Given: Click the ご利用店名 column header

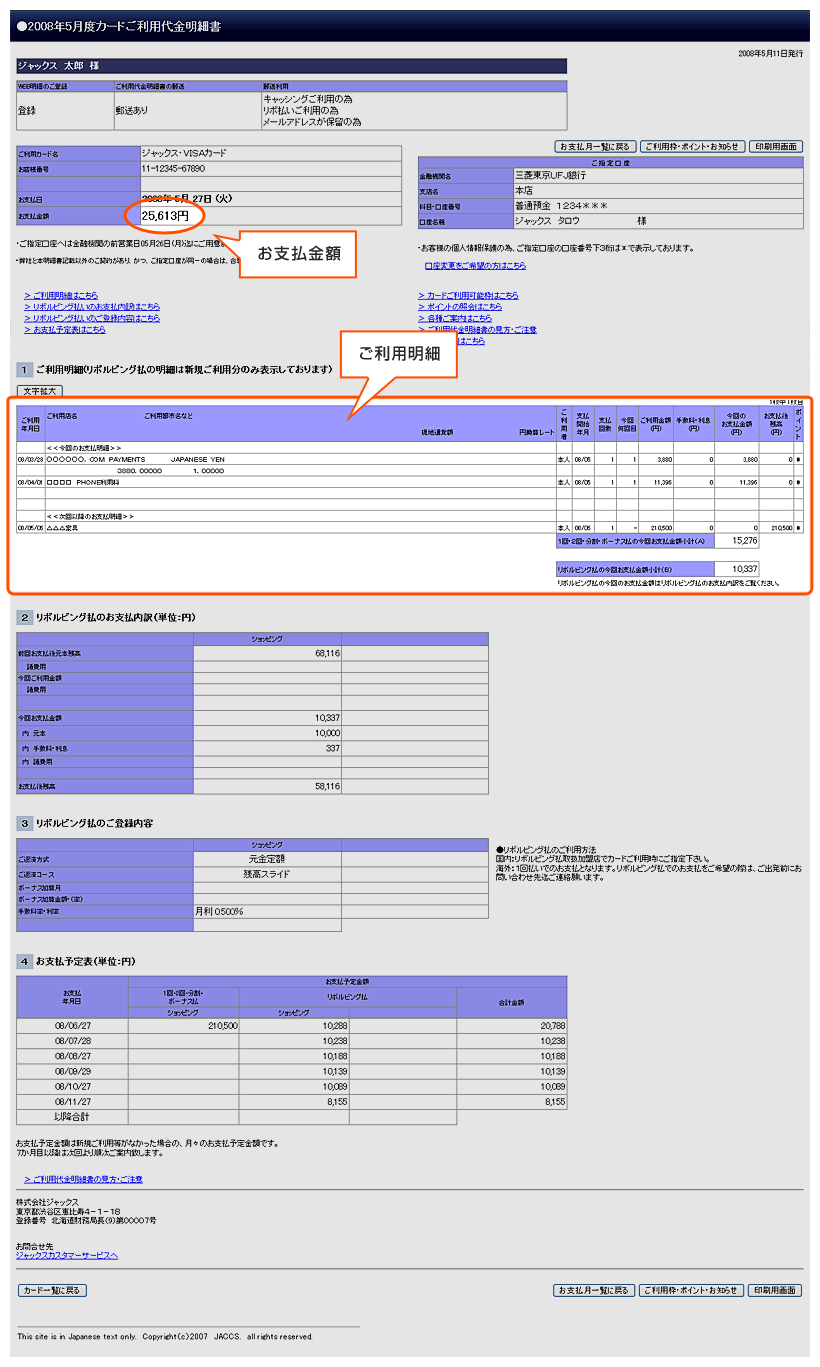Looking at the screenshot, I should point(63,416).
